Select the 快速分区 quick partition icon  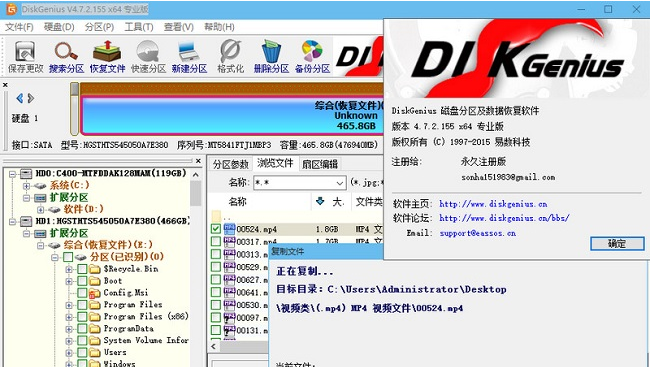(148, 52)
